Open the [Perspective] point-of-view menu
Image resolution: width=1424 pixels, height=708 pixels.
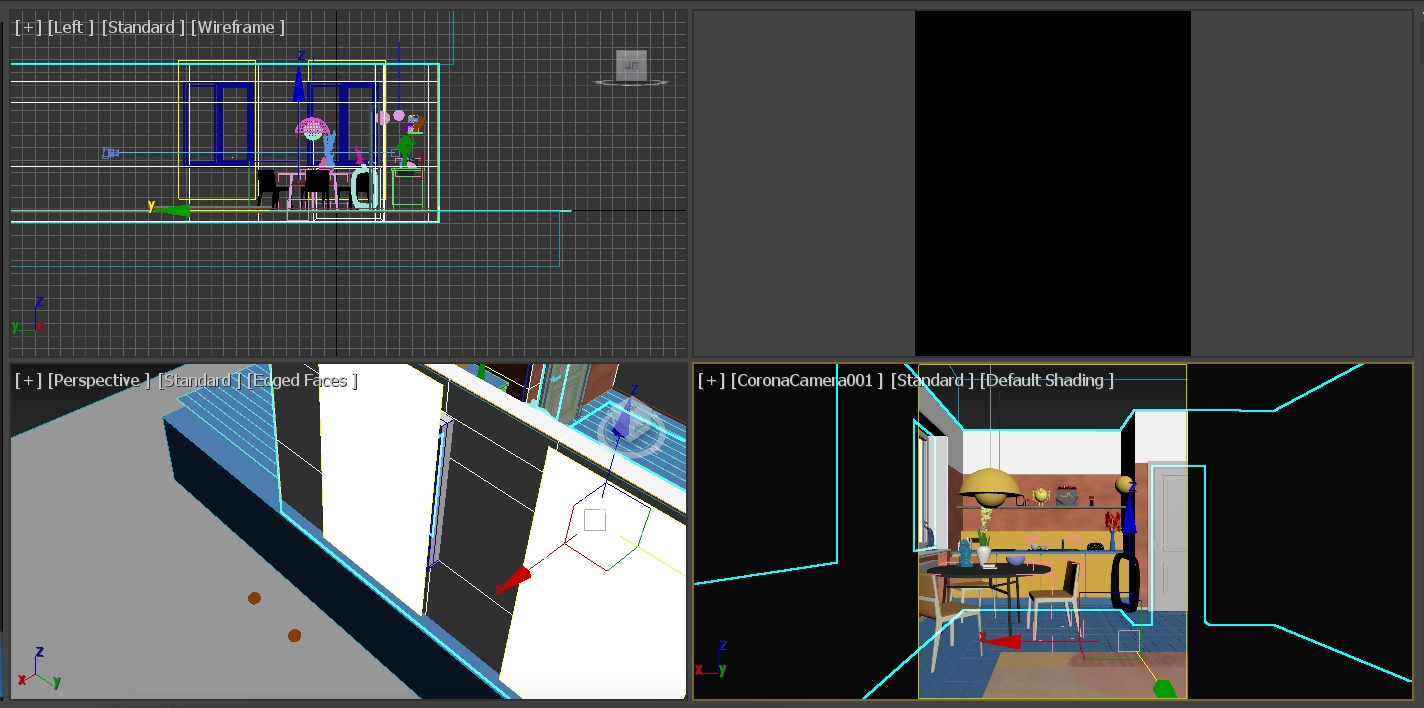[99, 380]
